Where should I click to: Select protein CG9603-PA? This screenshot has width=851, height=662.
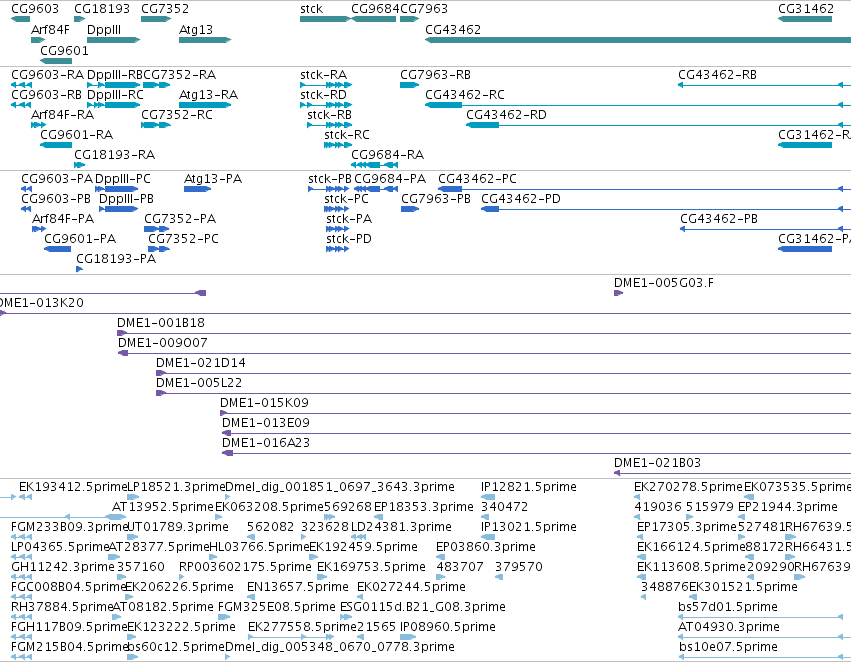click(26, 189)
